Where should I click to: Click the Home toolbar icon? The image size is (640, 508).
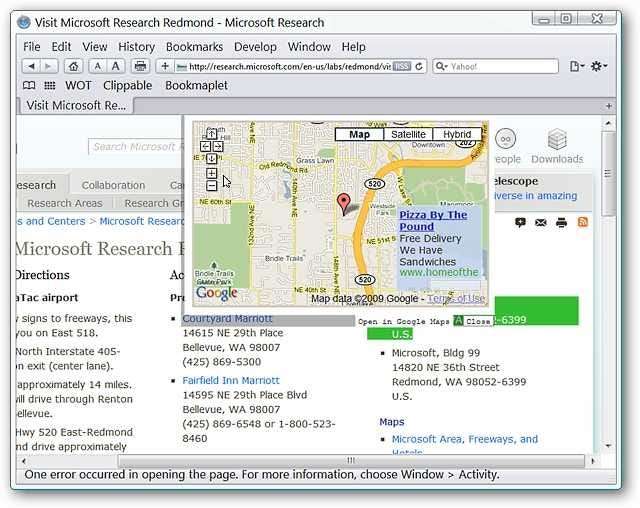(73, 66)
